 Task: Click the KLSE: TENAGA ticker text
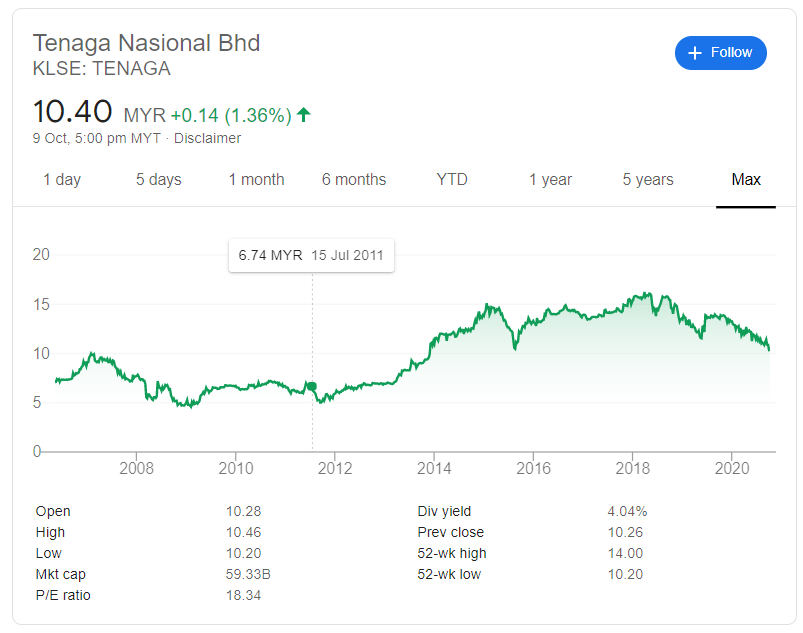pyautogui.click(x=101, y=69)
